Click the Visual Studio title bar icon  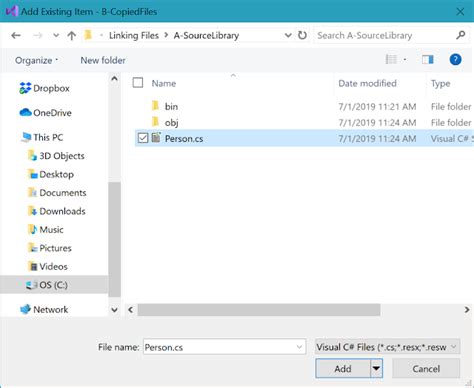12,11
